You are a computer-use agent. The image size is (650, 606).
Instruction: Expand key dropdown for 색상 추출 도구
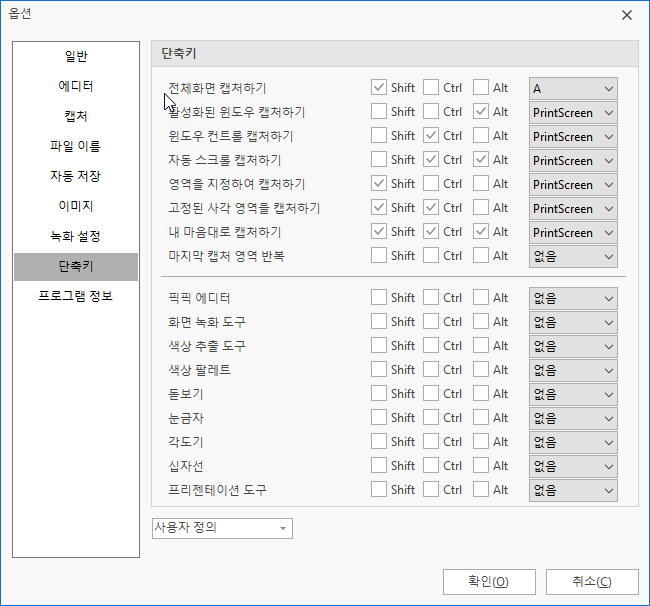pyautogui.click(x=573, y=347)
